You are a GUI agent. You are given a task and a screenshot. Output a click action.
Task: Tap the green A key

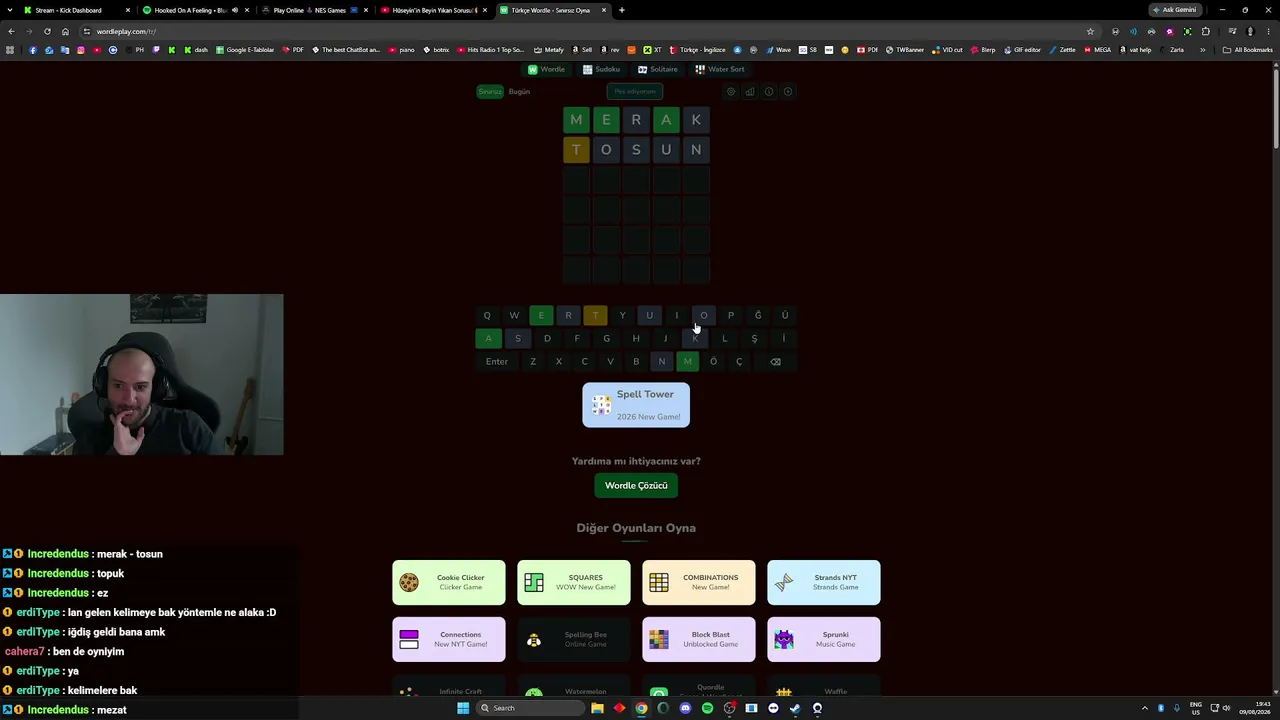(x=488, y=339)
